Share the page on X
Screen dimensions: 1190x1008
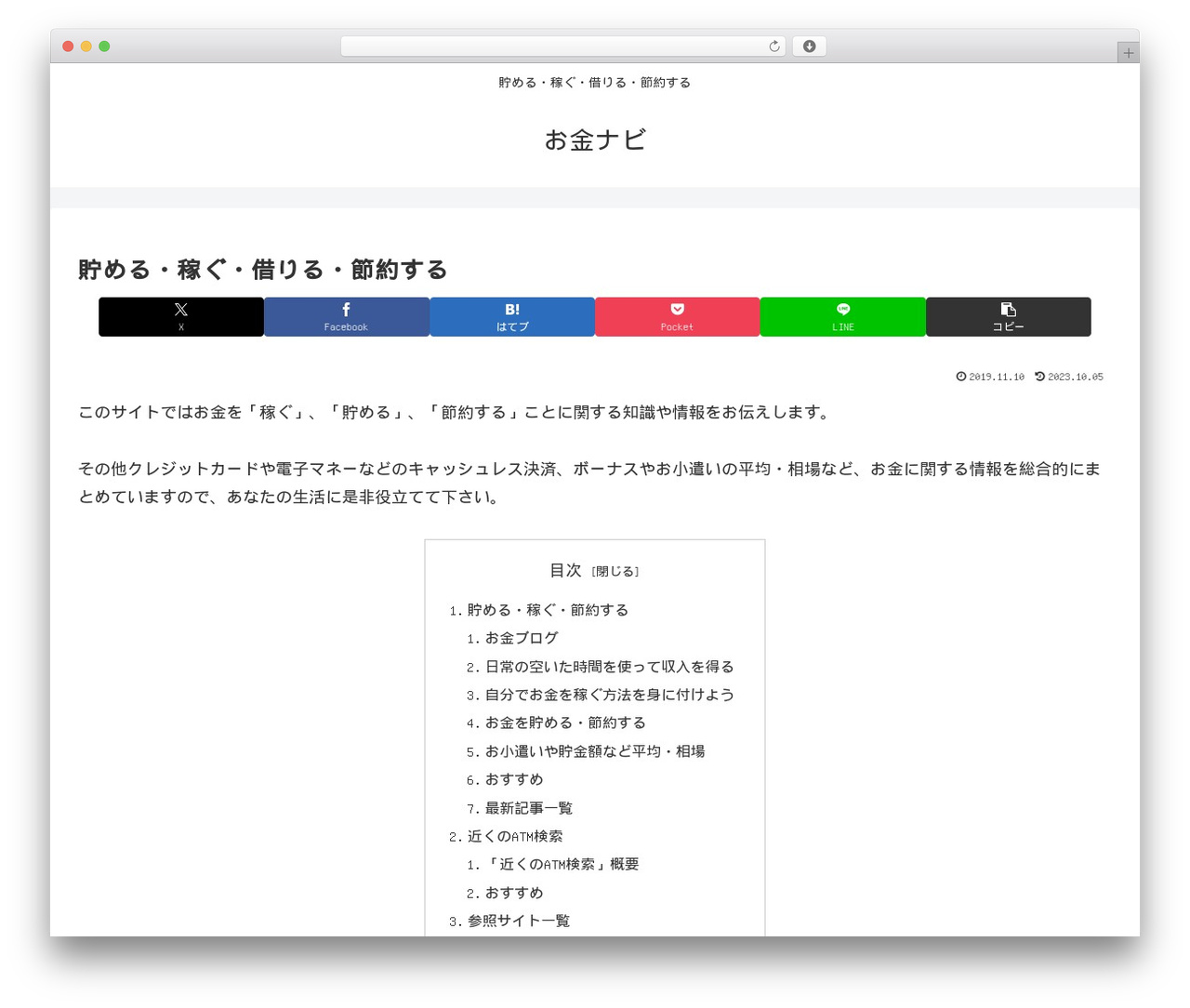point(181,317)
